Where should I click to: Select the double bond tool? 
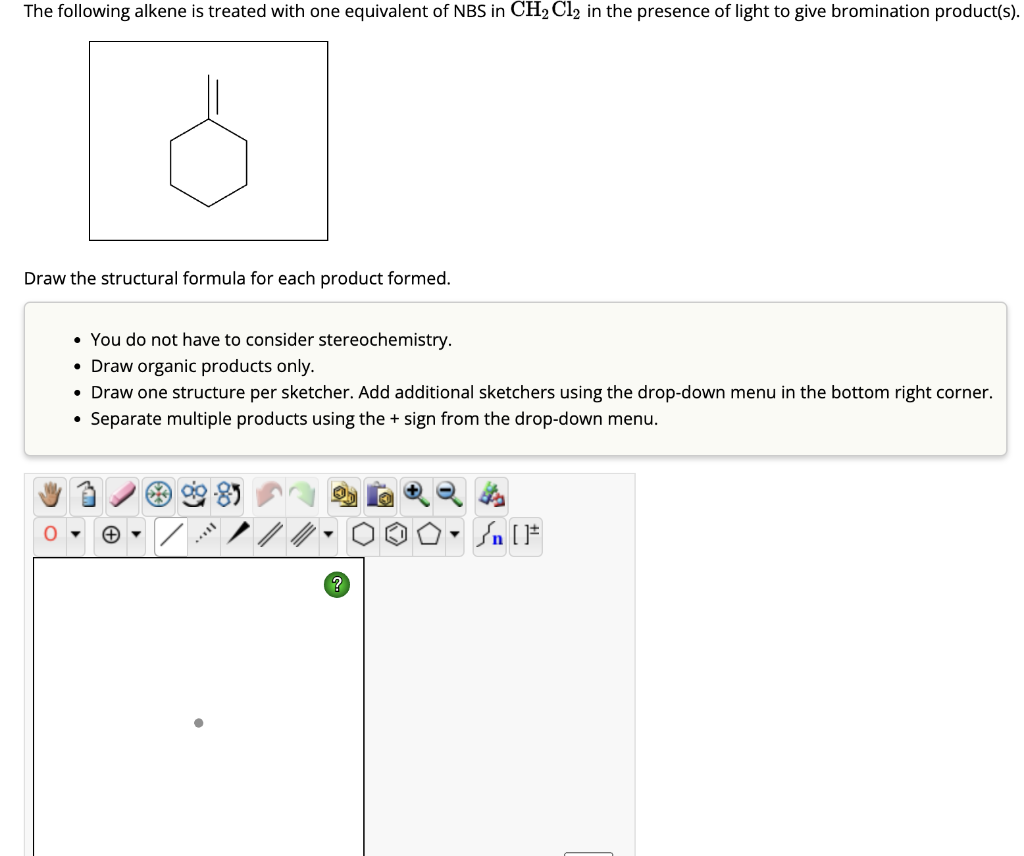pos(270,535)
